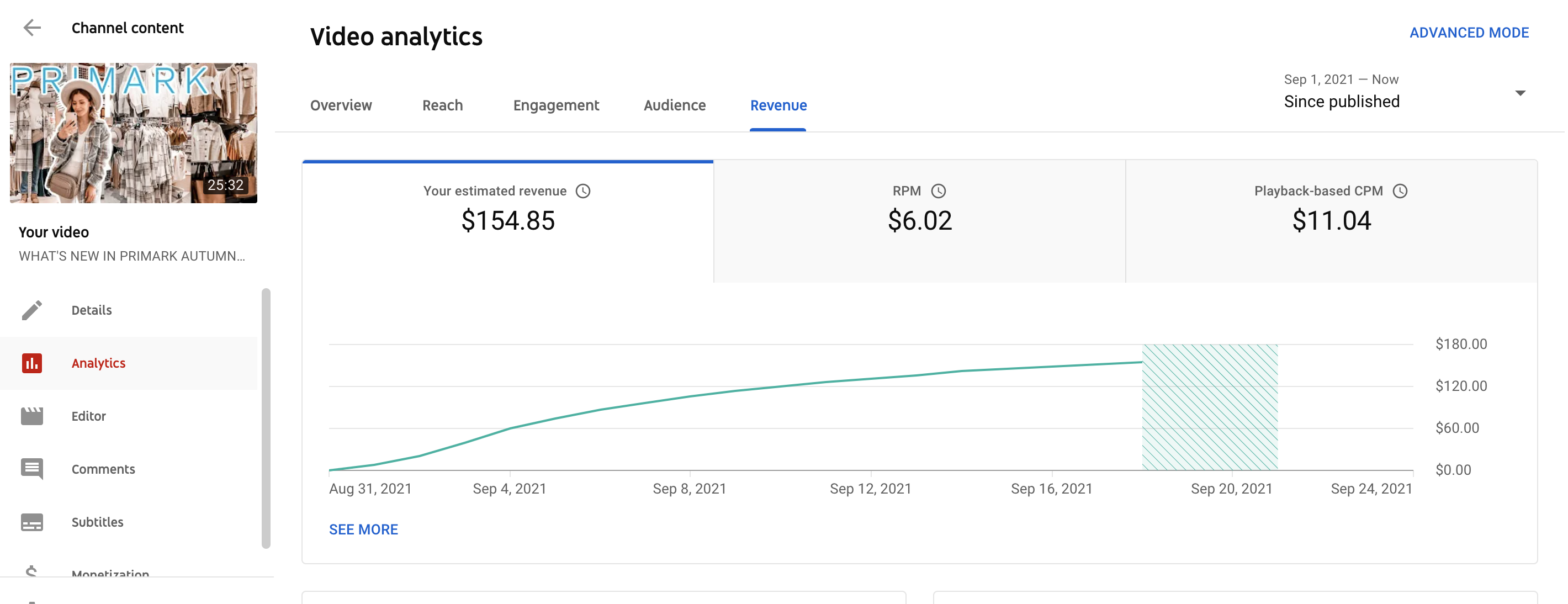Click clock icon beside Playback-based CPM
The image size is (1568, 604).
[1400, 191]
